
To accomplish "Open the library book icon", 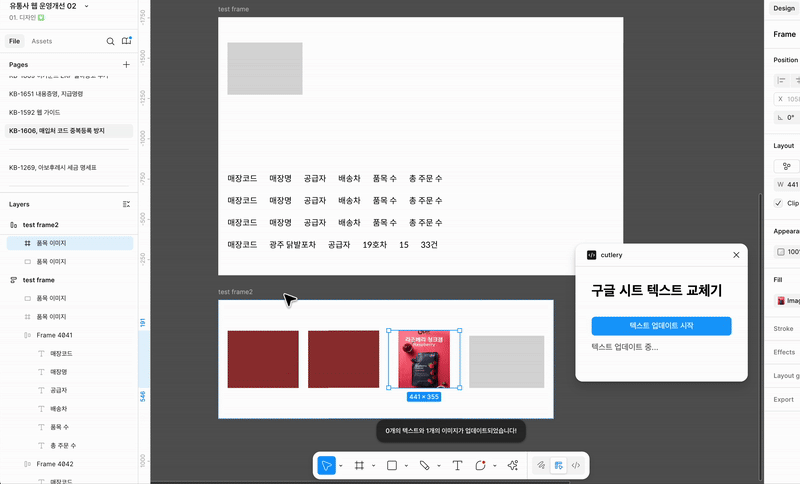I will click(127, 41).
